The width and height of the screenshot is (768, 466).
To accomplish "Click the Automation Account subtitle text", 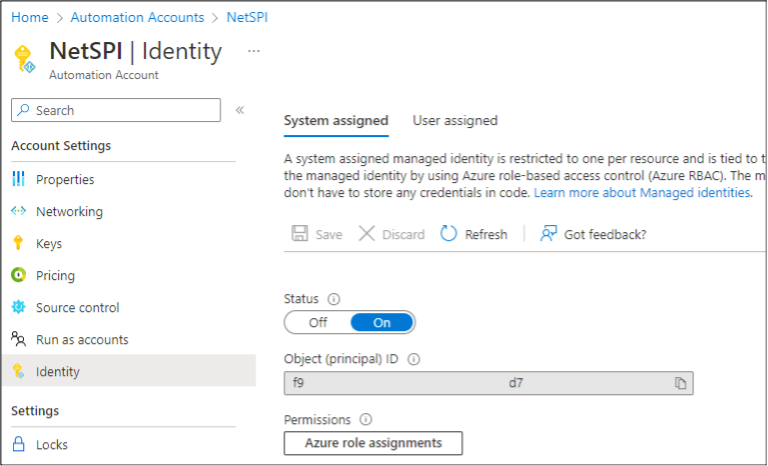I will click(104, 75).
